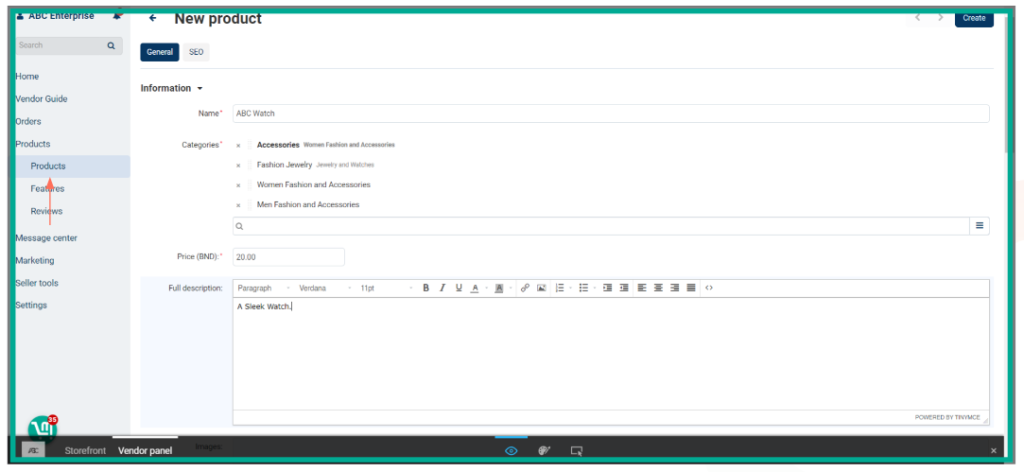Open source code view in editor
The height and width of the screenshot is (472, 1024).
tap(709, 288)
